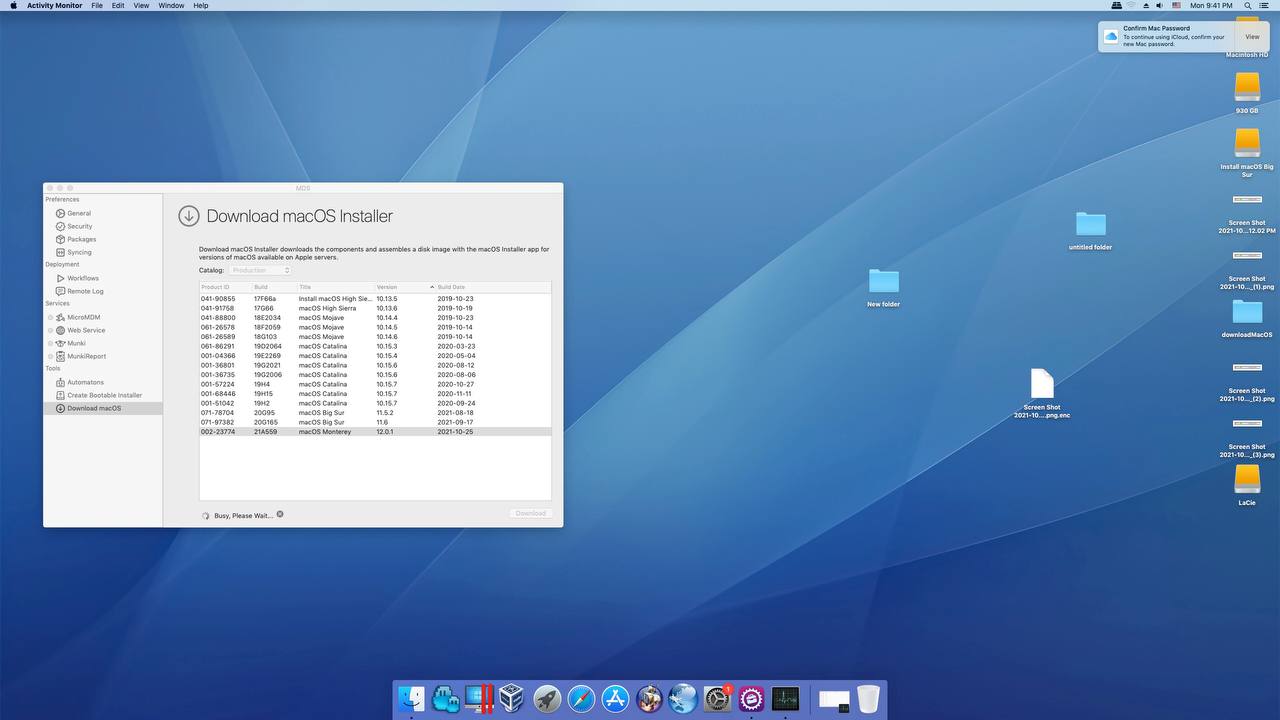Image resolution: width=1280 pixels, height=720 pixels.
Task: Toggle Version column sort order
Action: 405,287
